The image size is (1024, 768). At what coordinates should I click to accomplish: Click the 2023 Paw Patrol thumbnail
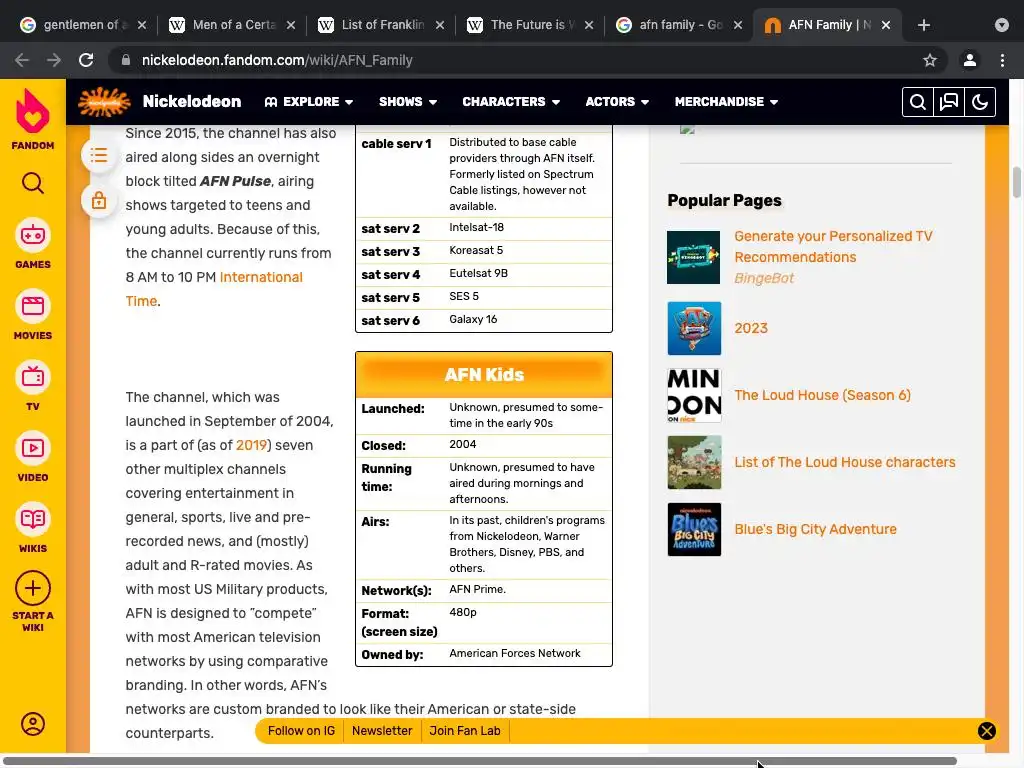(x=694, y=328)
